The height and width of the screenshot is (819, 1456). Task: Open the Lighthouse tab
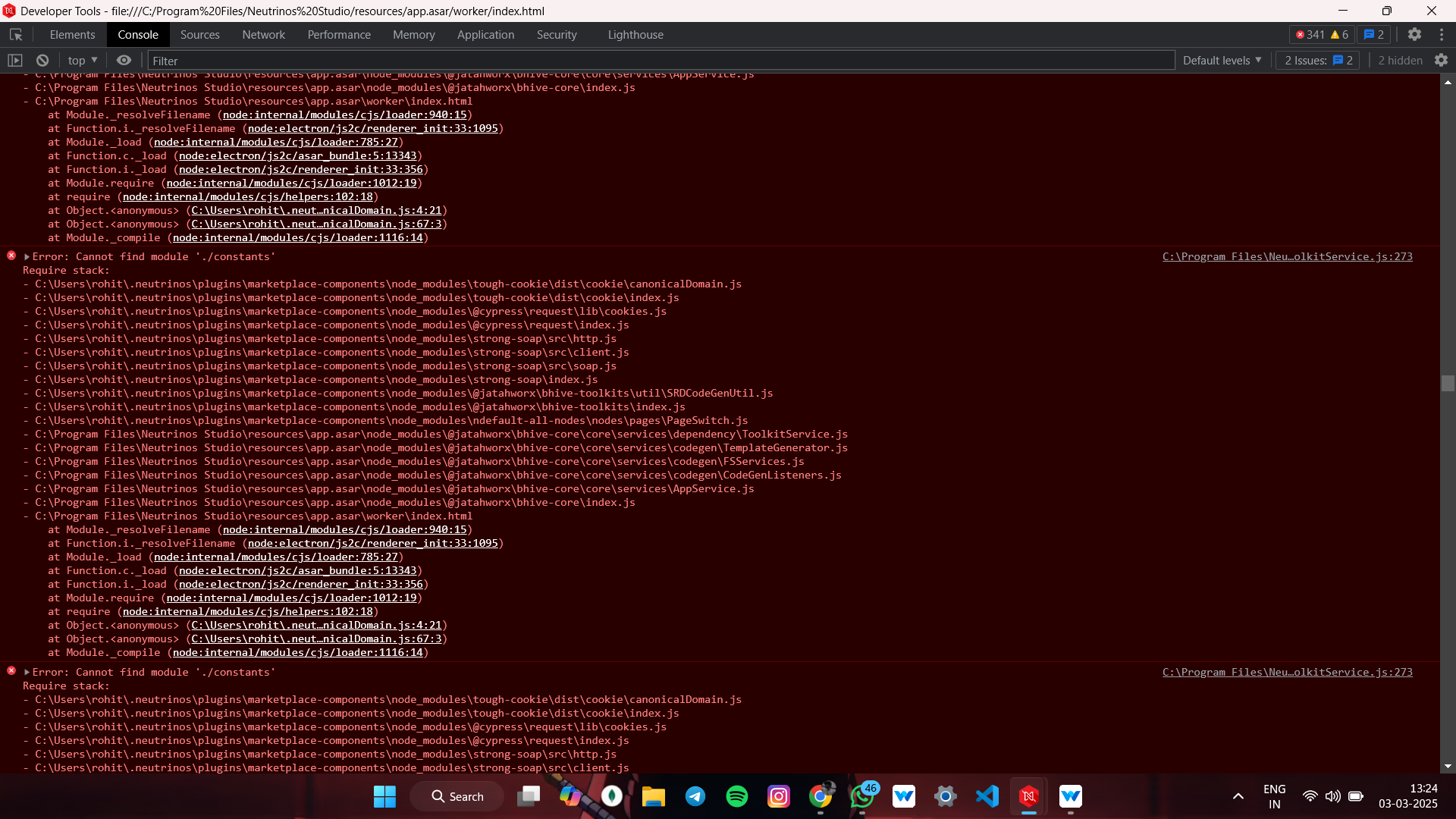click(x=635, y=35)
